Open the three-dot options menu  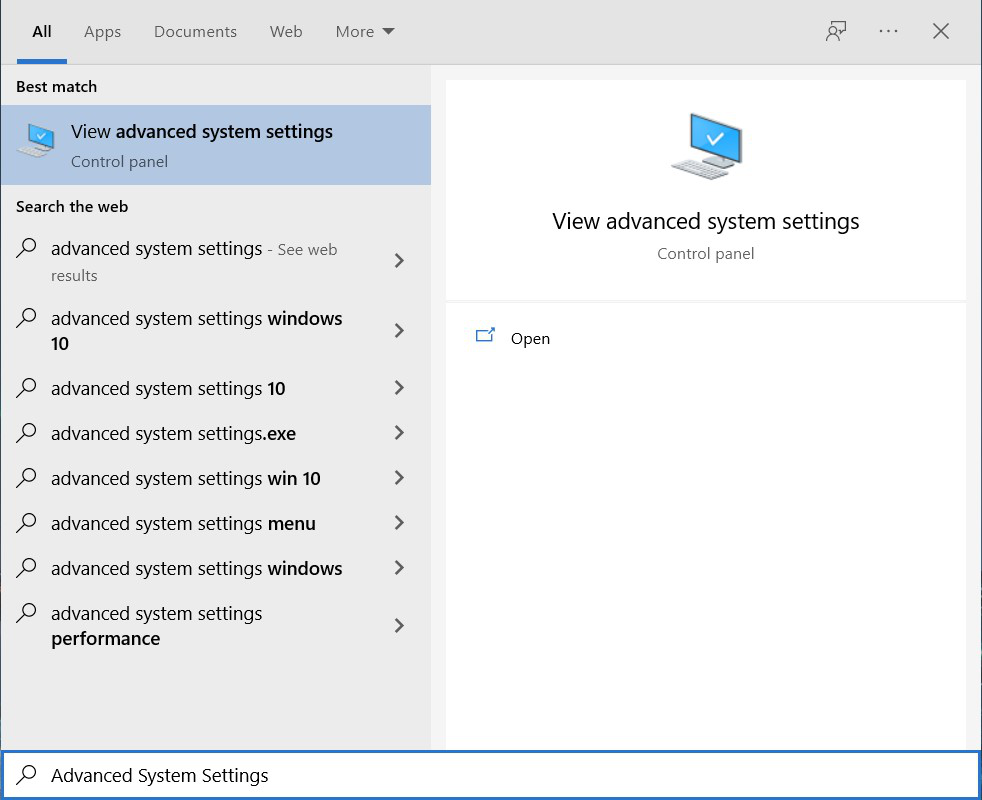[x=888, y=31]
